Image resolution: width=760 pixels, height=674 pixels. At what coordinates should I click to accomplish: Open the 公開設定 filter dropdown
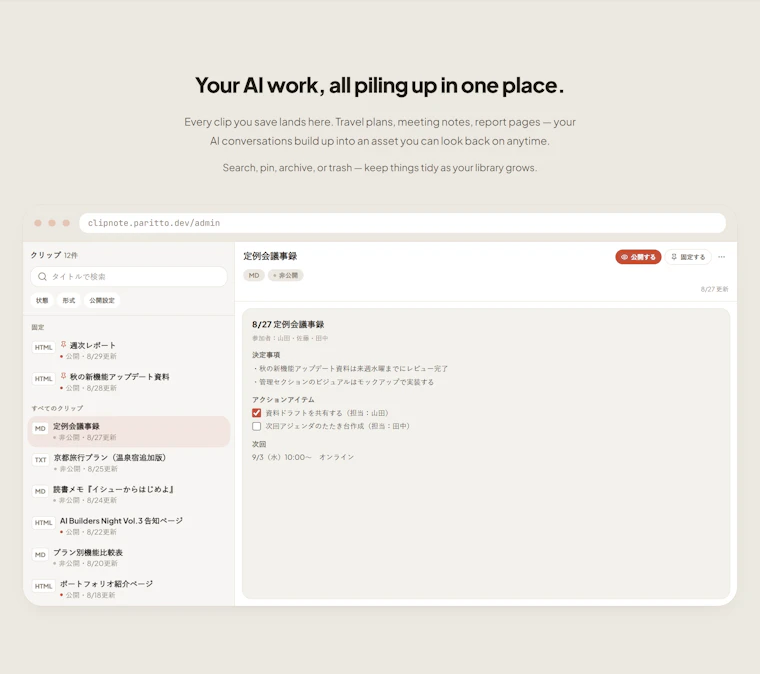point(102,300)
